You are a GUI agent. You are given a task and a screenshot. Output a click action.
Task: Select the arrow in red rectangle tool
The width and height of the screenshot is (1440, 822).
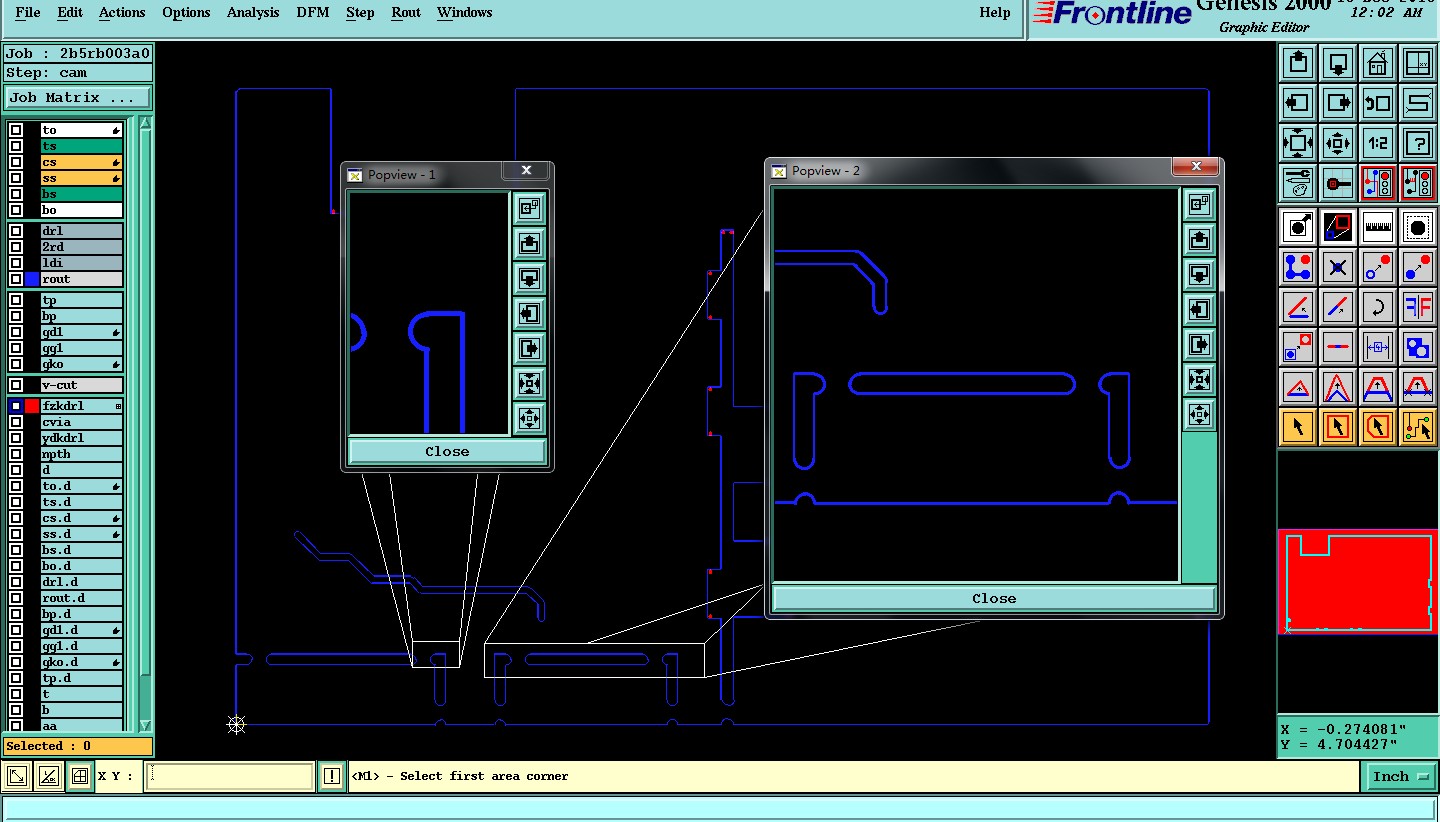point(1338,427)
